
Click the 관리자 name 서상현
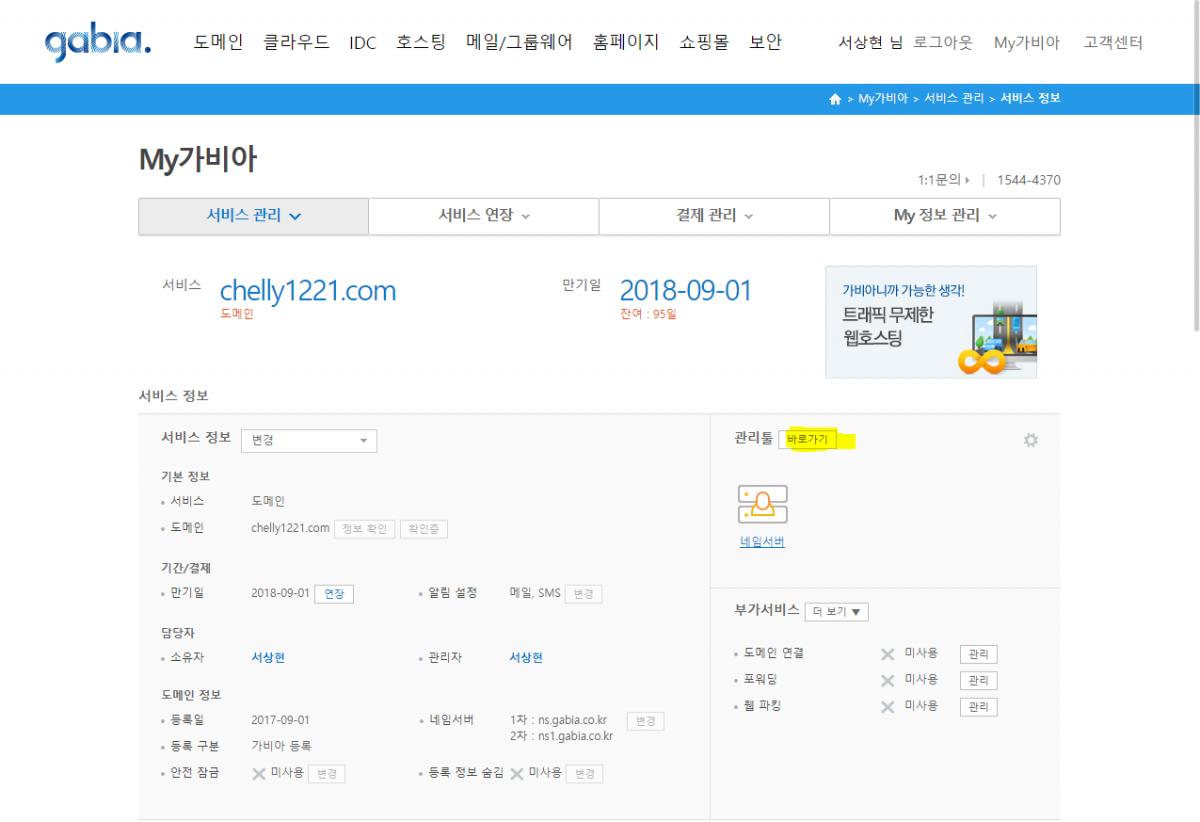[x=526, y=658]
